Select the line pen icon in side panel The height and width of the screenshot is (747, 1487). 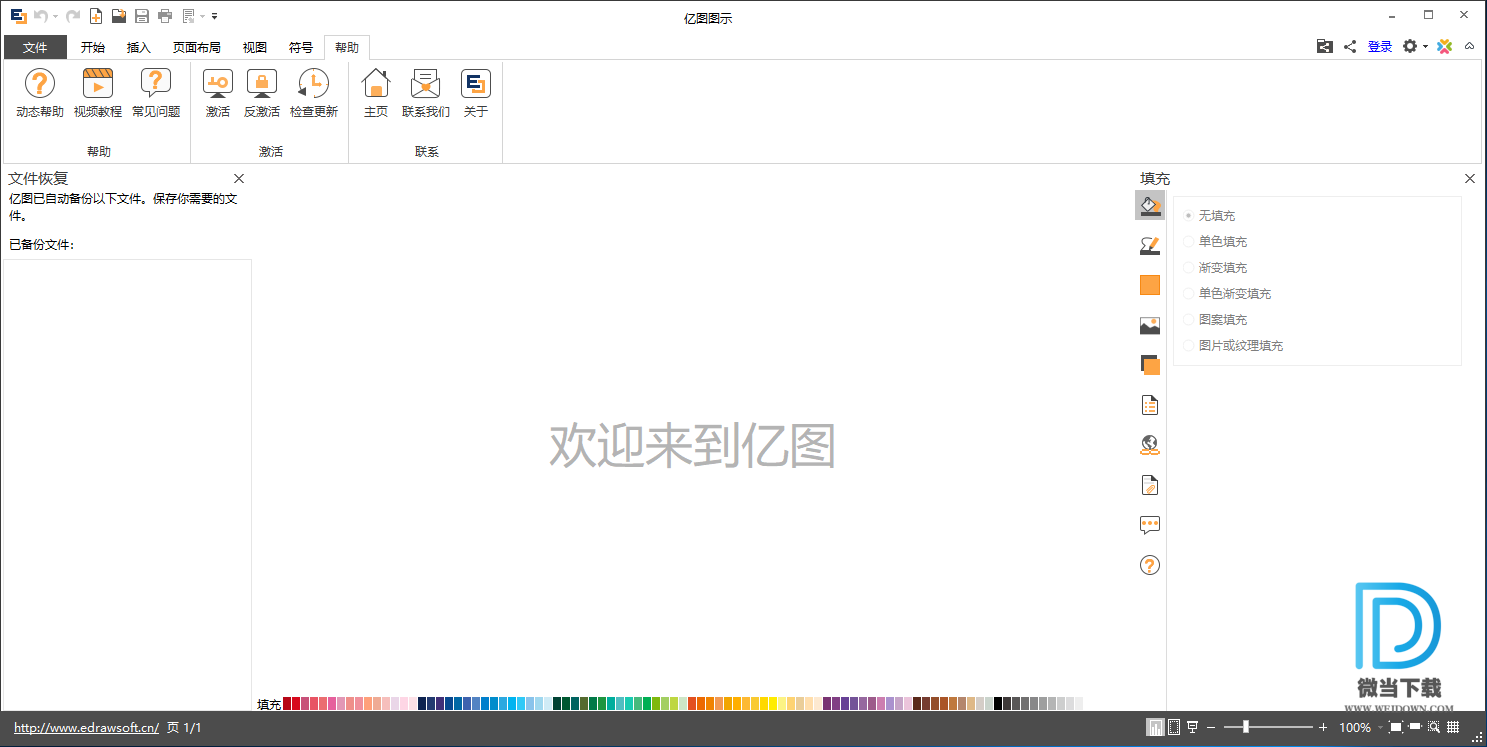(1150, 245)
